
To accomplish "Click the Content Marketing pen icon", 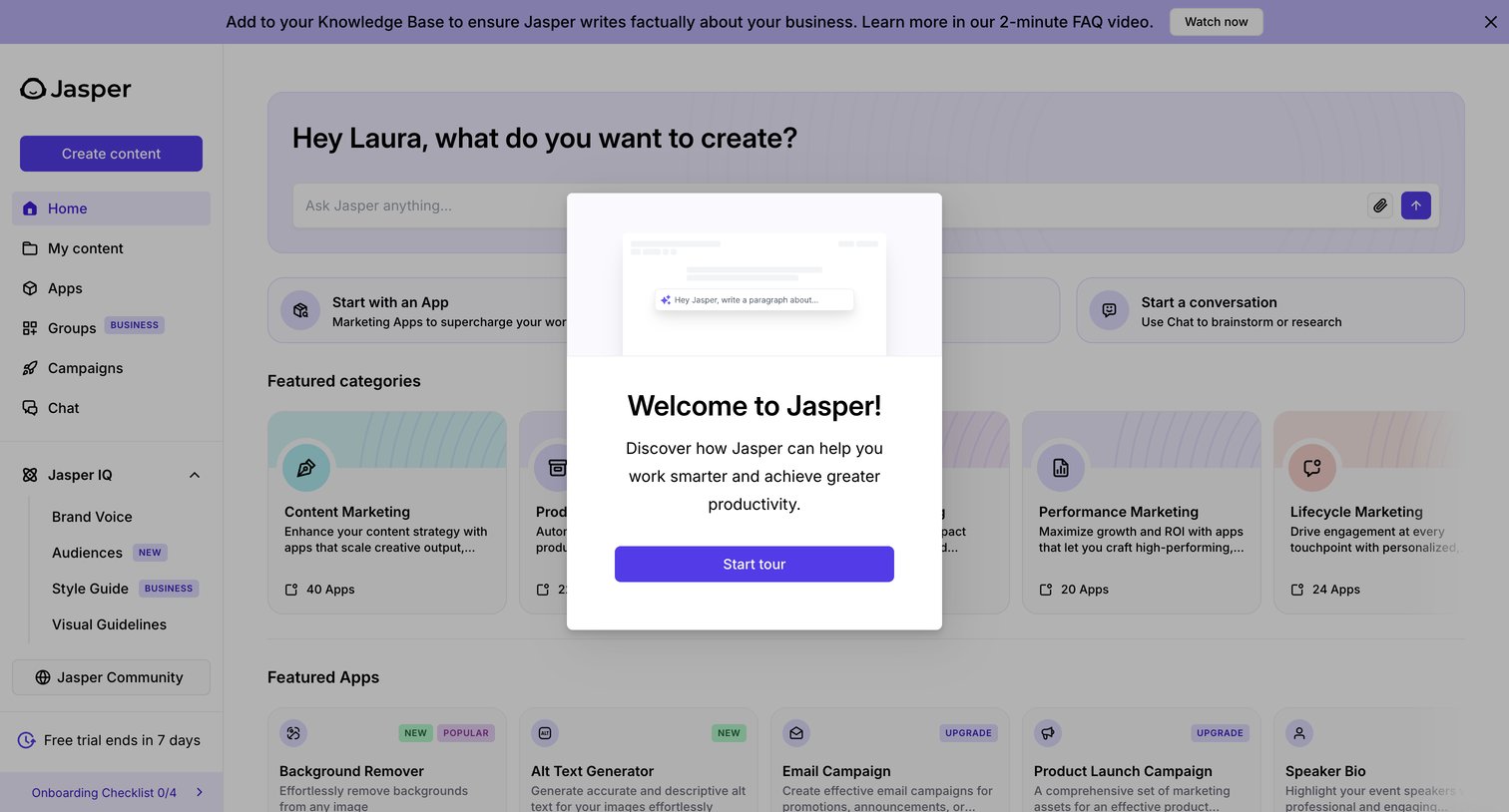I will coord(306,468).
